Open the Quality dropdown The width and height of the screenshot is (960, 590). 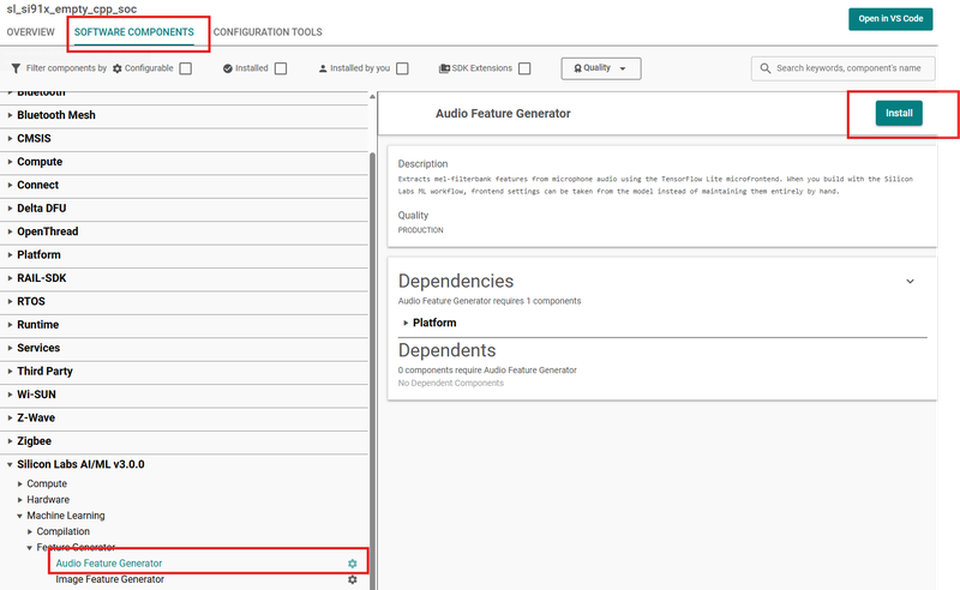coord(601,69)
